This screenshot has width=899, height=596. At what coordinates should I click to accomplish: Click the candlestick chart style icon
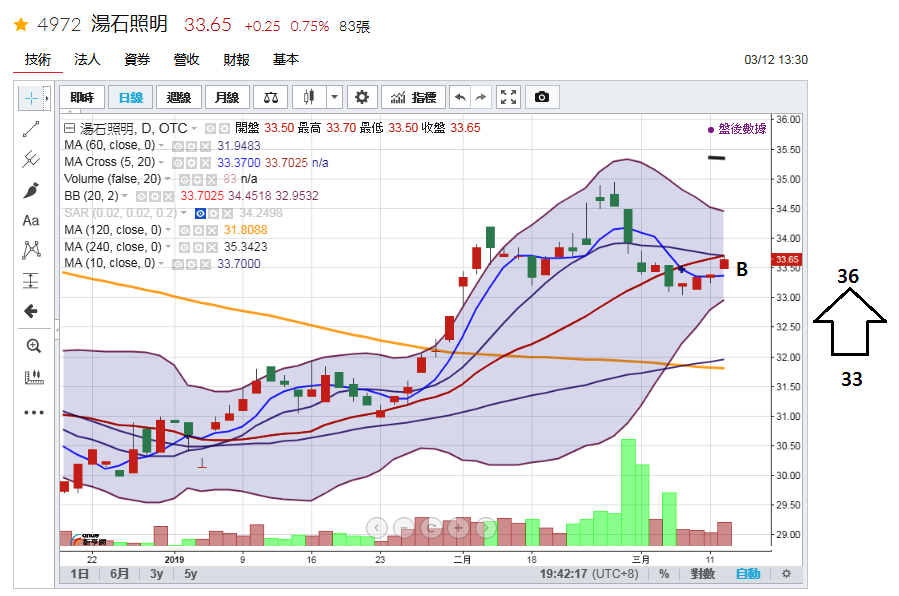[309, 97]
